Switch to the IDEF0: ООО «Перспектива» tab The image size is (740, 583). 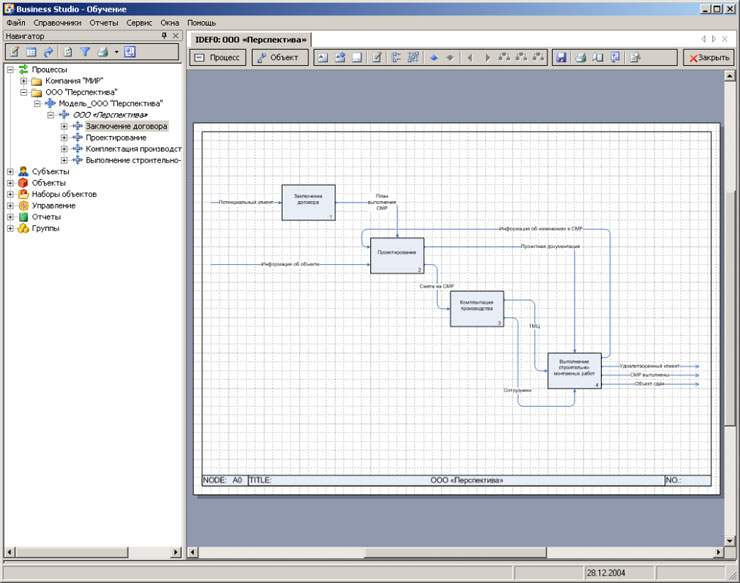click(x=250, y=39)
